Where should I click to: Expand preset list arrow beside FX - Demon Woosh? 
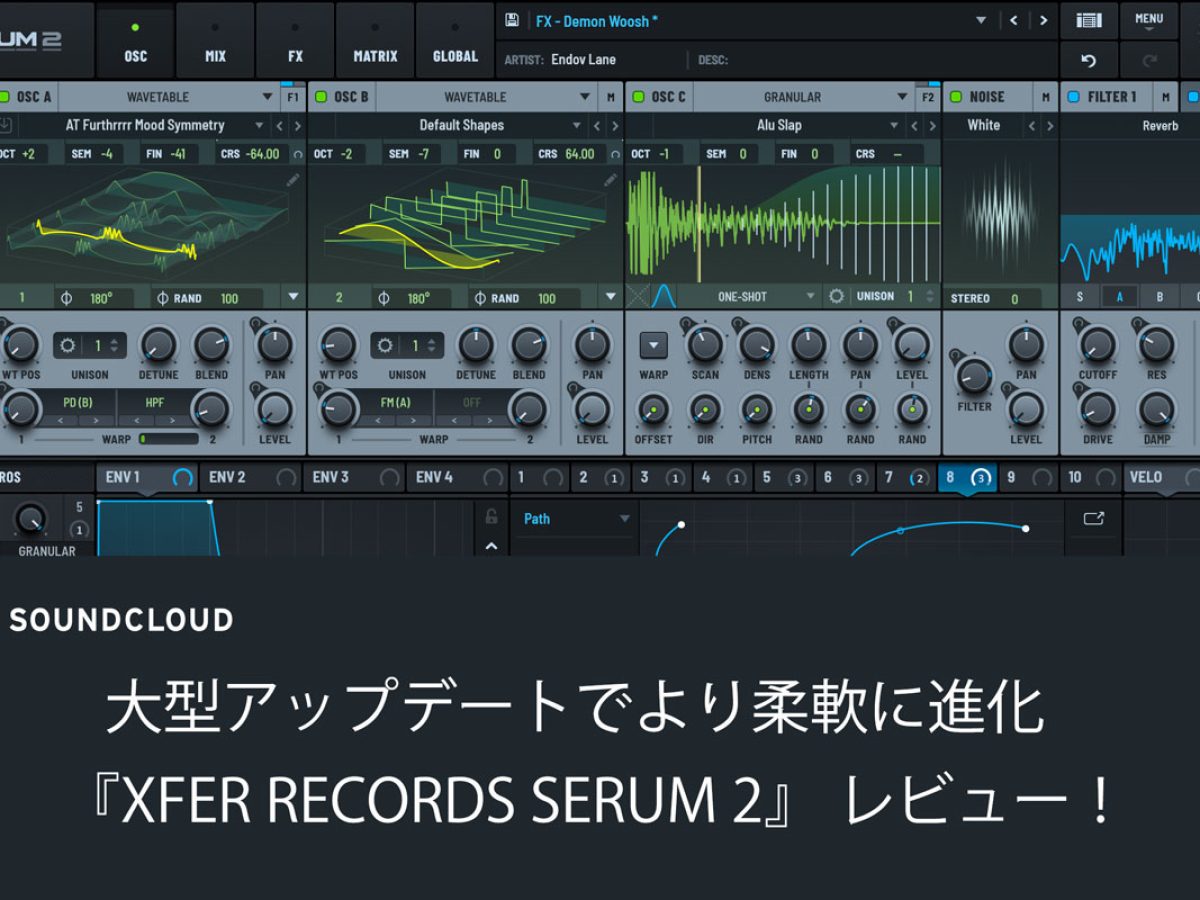[981, 21]
